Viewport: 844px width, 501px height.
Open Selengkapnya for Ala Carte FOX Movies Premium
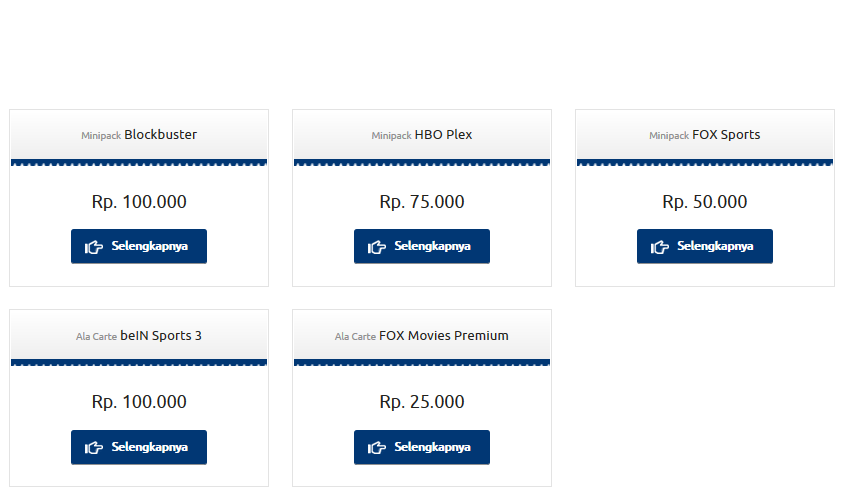(422, 447)
